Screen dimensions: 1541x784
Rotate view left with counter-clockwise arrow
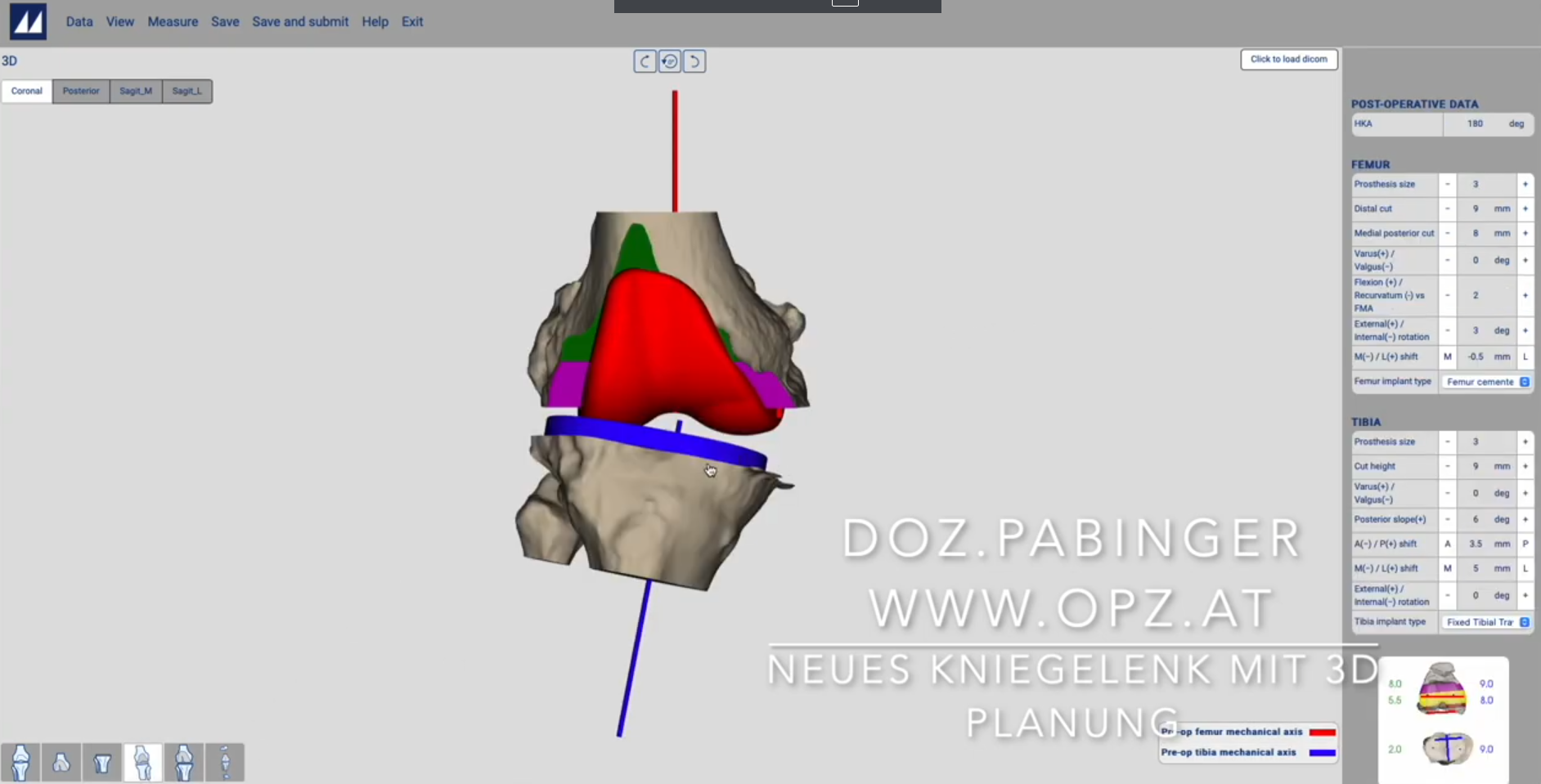pos(645,61)
